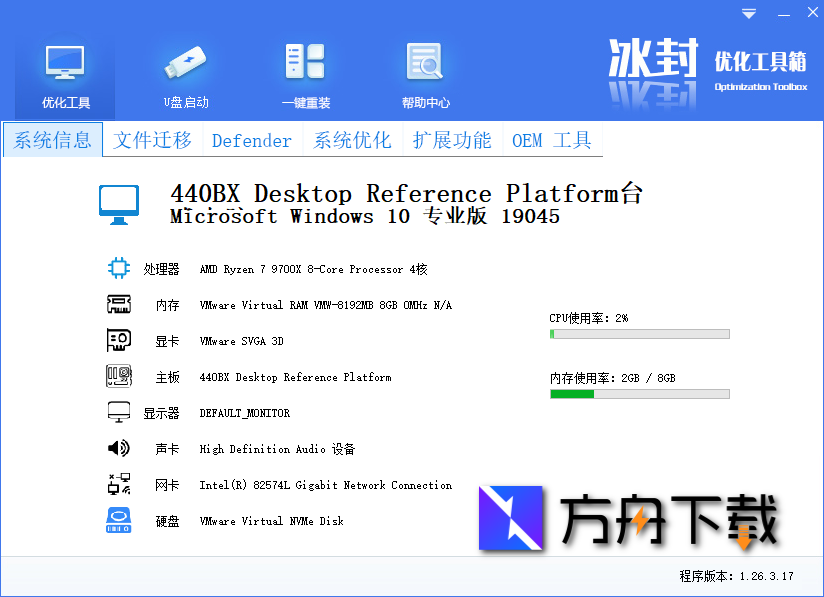This screenshot has height=597, width=824.
Task: Click the 内存使用率 usage bar
Action: pos(640,394)
